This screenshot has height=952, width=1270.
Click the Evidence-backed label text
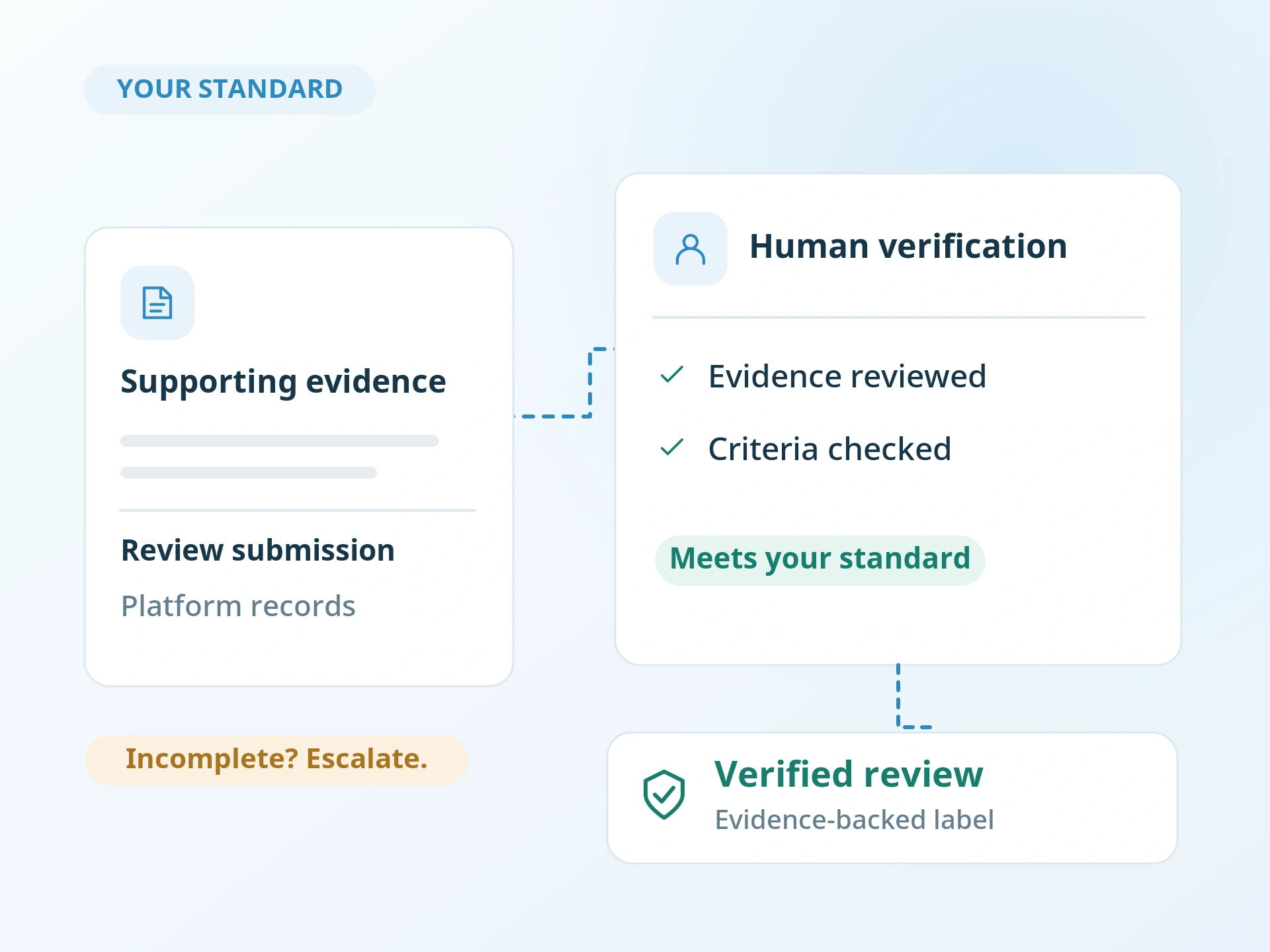pos(854,820)
